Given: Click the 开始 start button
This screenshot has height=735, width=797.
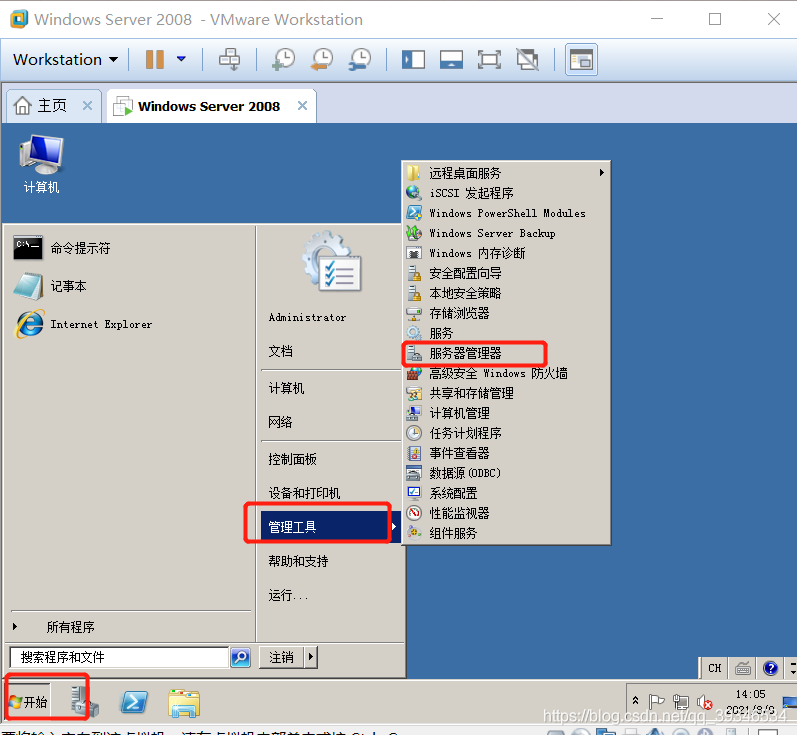Looking at the screenshot, I should pyautogui.click(x=28, y=702).
